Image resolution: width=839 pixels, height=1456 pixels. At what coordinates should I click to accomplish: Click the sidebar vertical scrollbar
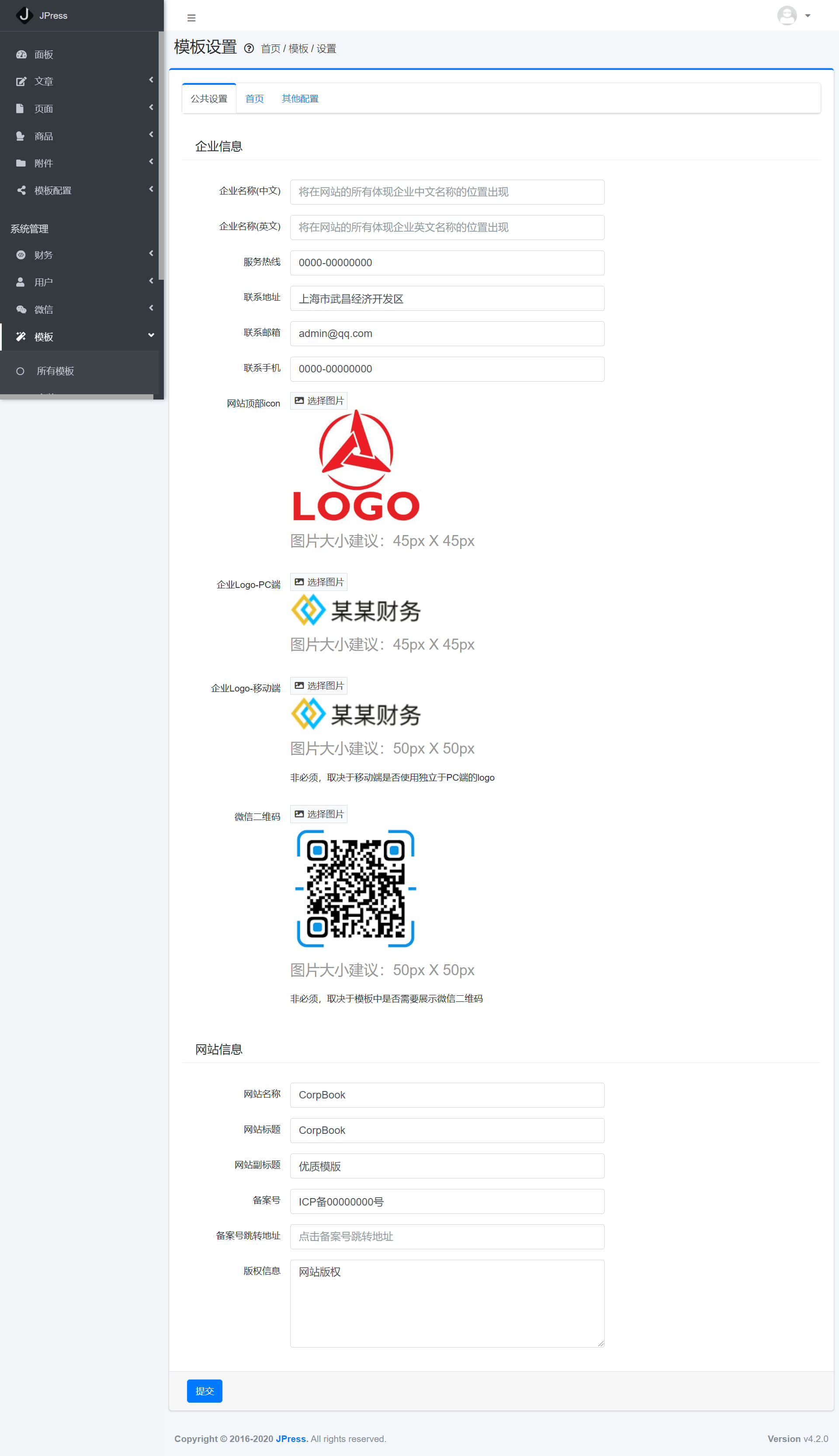161,156
